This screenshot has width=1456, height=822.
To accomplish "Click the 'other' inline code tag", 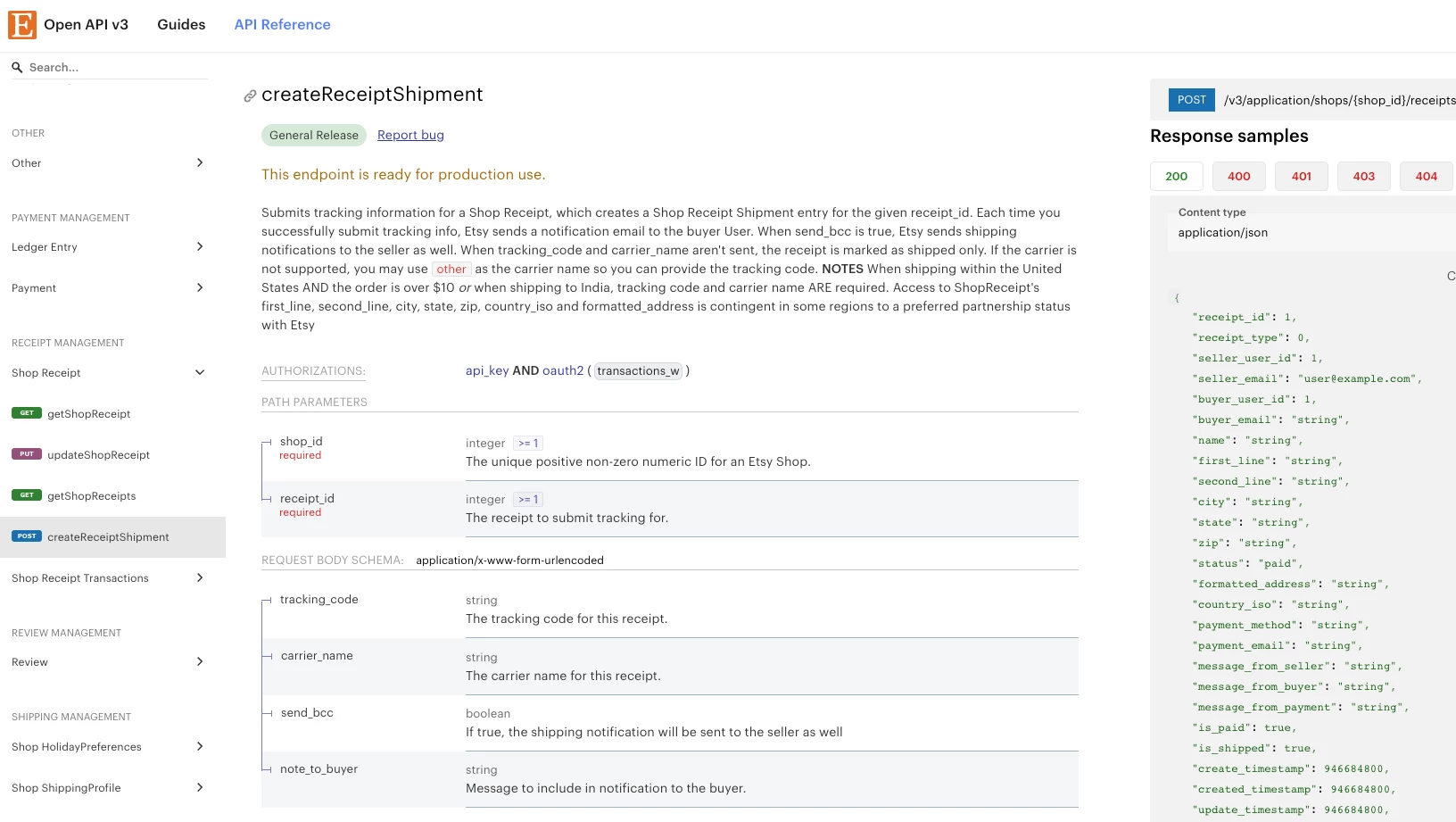I will (451, 269).
